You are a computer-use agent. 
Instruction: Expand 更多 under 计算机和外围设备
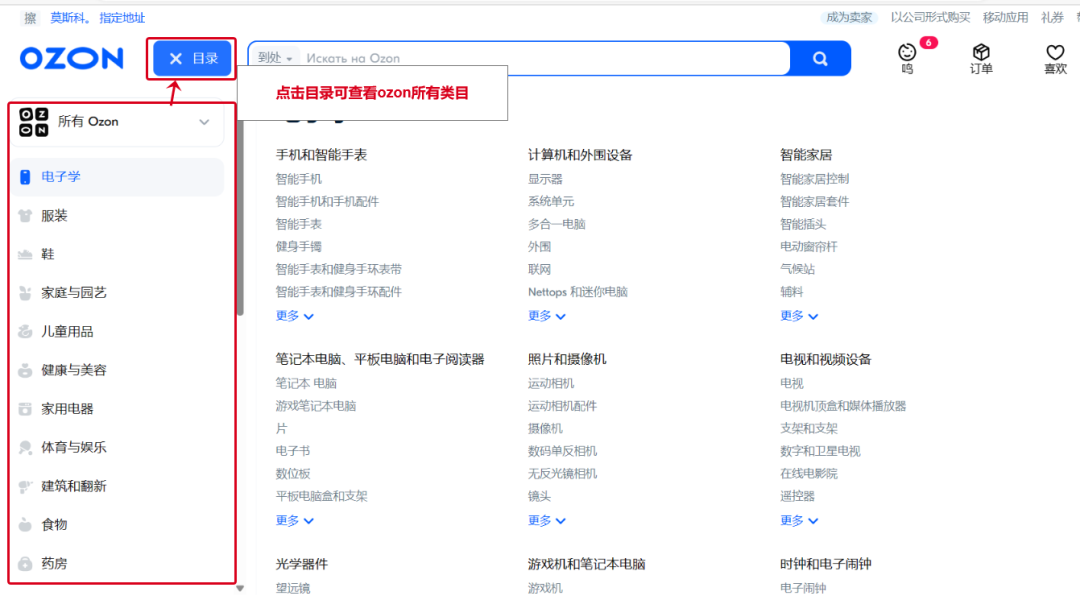tap(547, 315)
